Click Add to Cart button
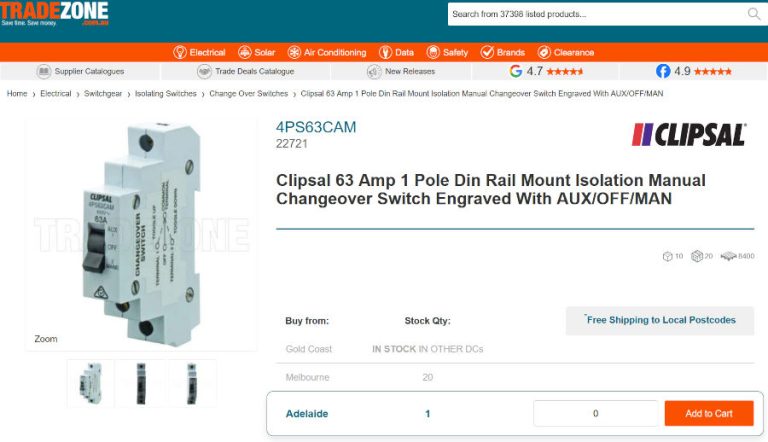Screen dimensions: 768x442 (x=709, y=413)
